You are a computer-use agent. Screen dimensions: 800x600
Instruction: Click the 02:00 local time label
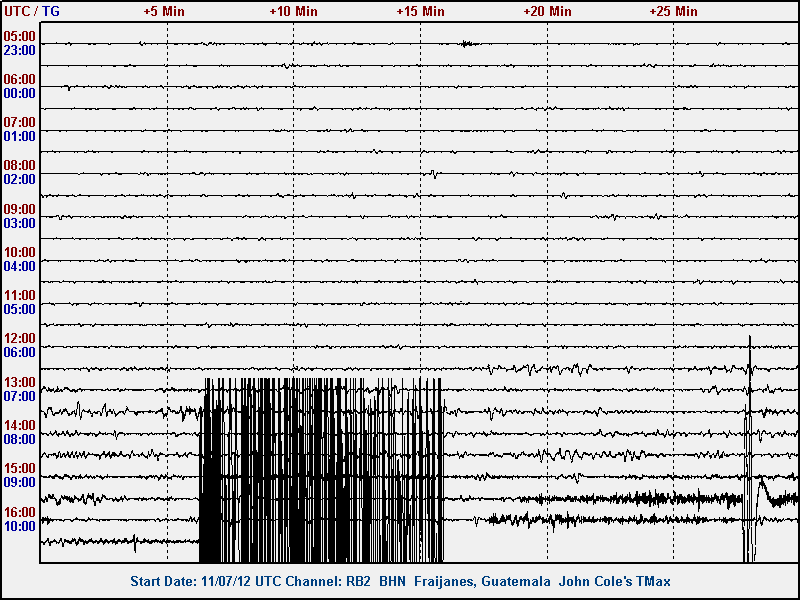(19, 179)
